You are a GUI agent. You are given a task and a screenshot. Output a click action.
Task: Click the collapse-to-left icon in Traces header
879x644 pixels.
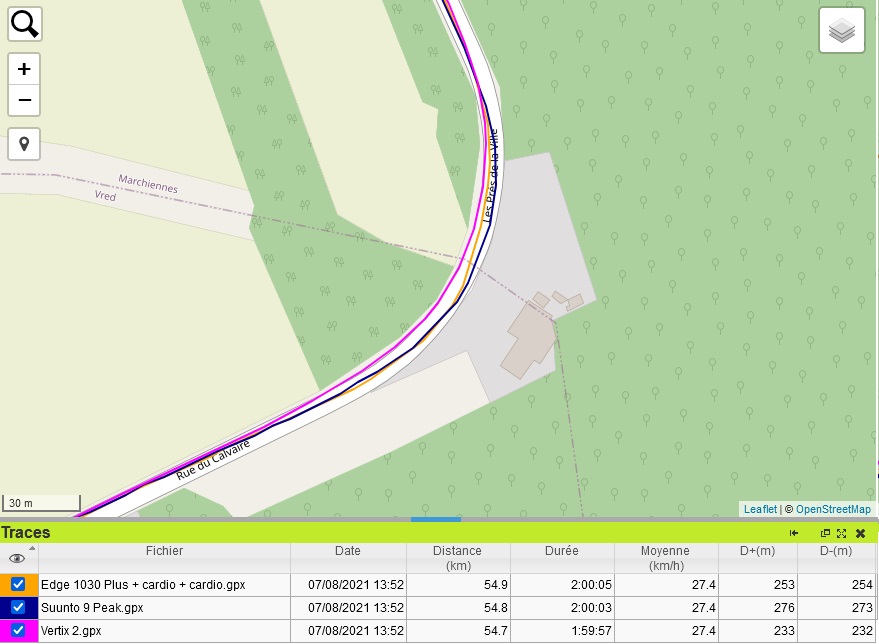794,533
